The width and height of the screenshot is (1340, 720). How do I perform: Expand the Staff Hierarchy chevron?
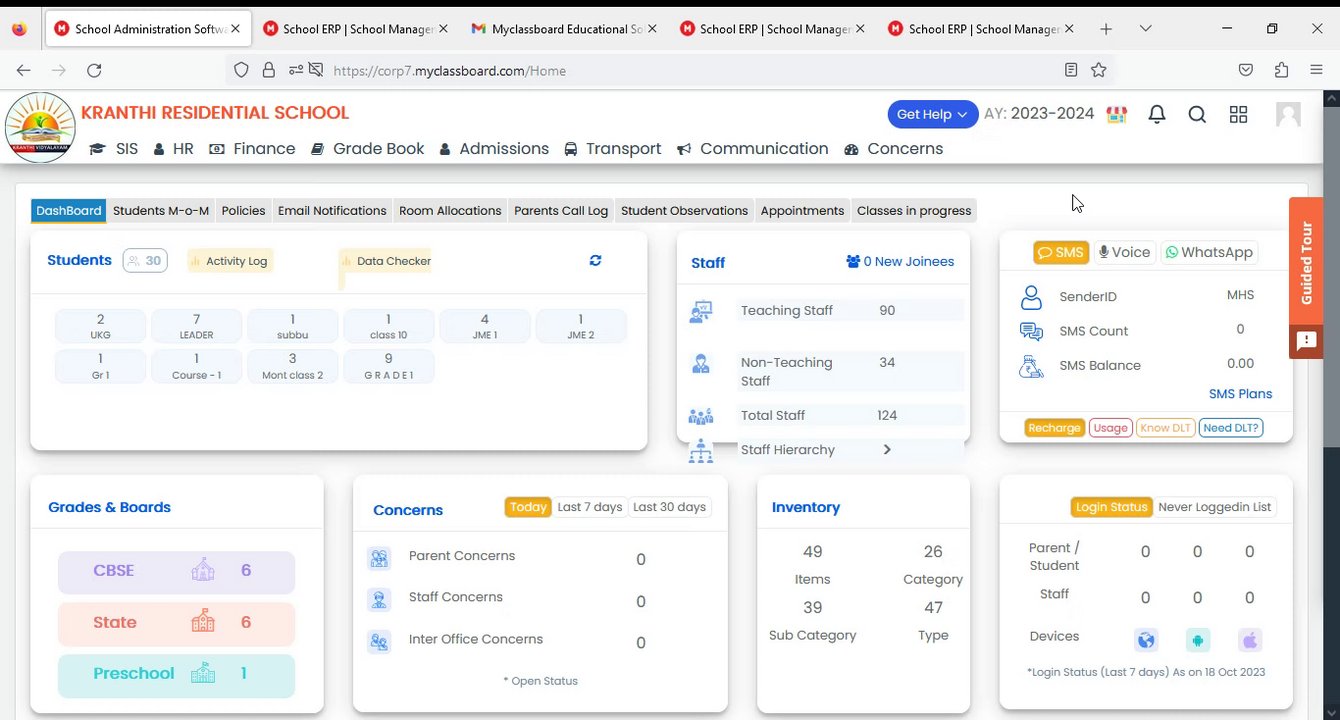pyautogui.click(x=887, y=450)
